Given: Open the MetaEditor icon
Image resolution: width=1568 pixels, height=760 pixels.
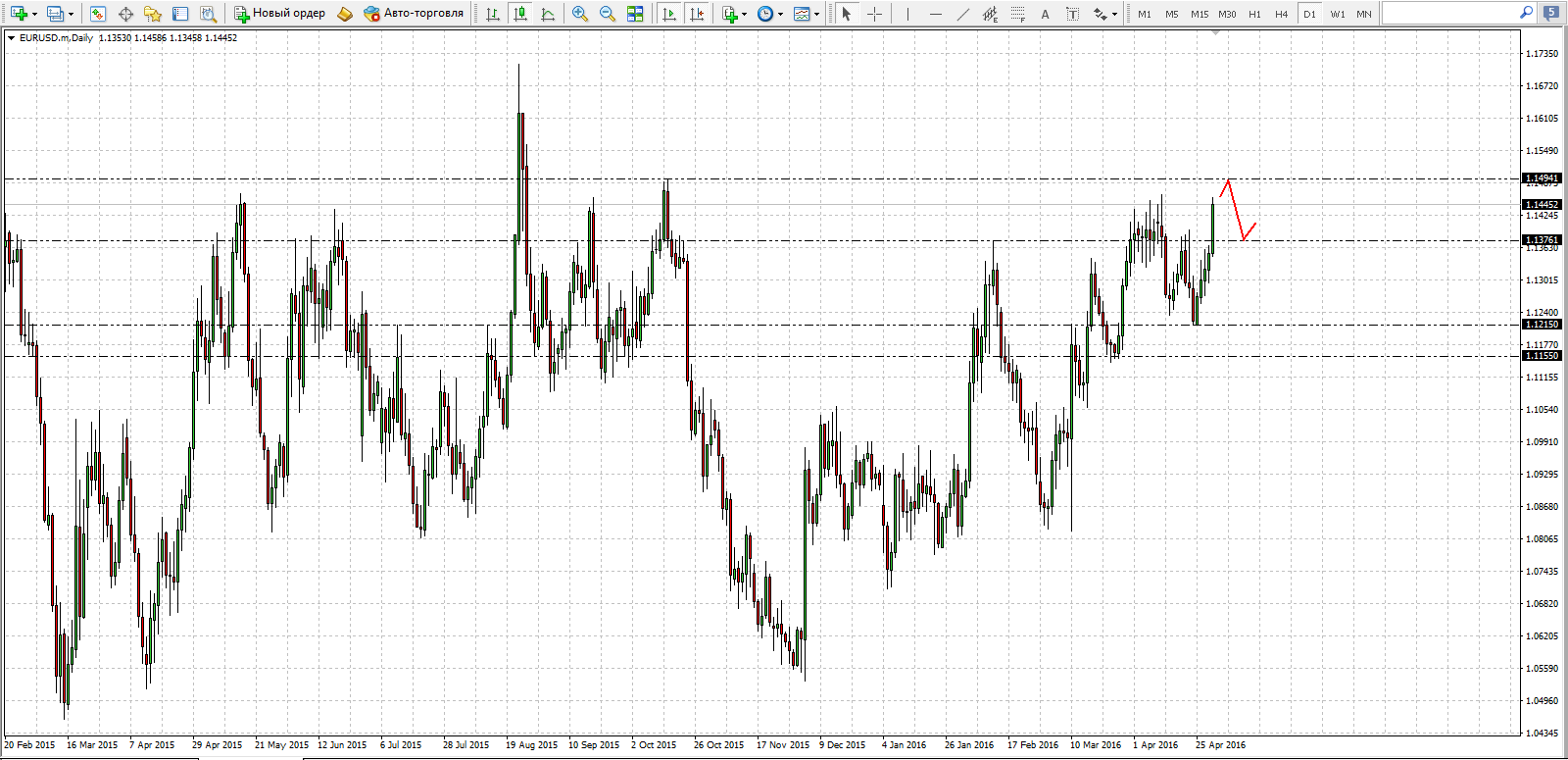Looking at the screenshot, I should click(x=345, y=14).
